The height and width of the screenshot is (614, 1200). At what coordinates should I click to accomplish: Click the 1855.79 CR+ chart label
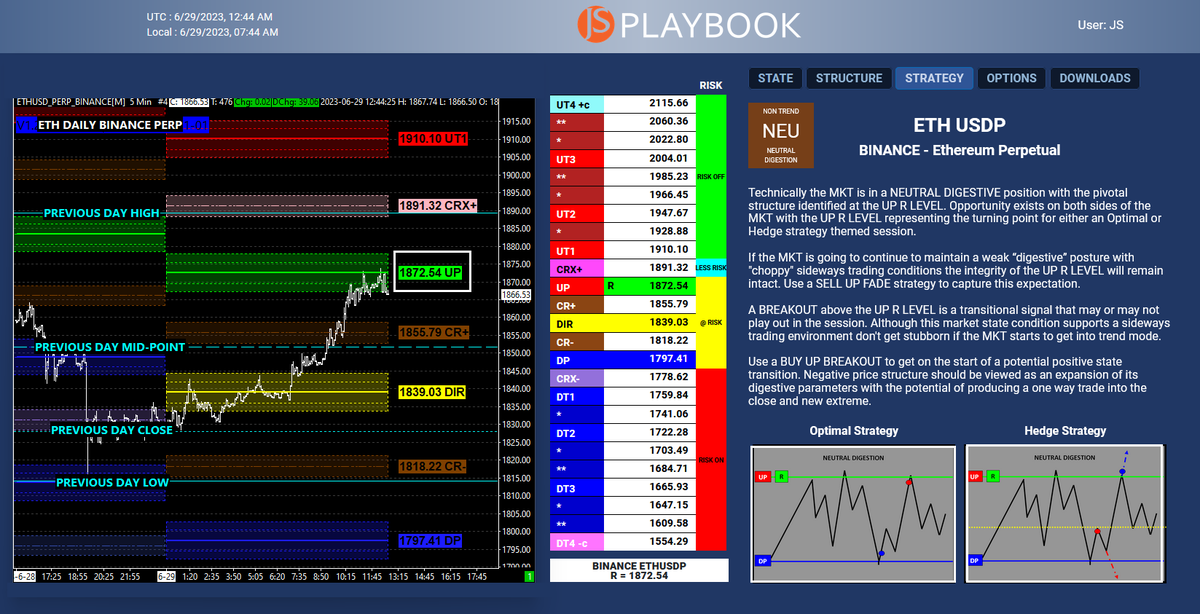coord(434,331)
